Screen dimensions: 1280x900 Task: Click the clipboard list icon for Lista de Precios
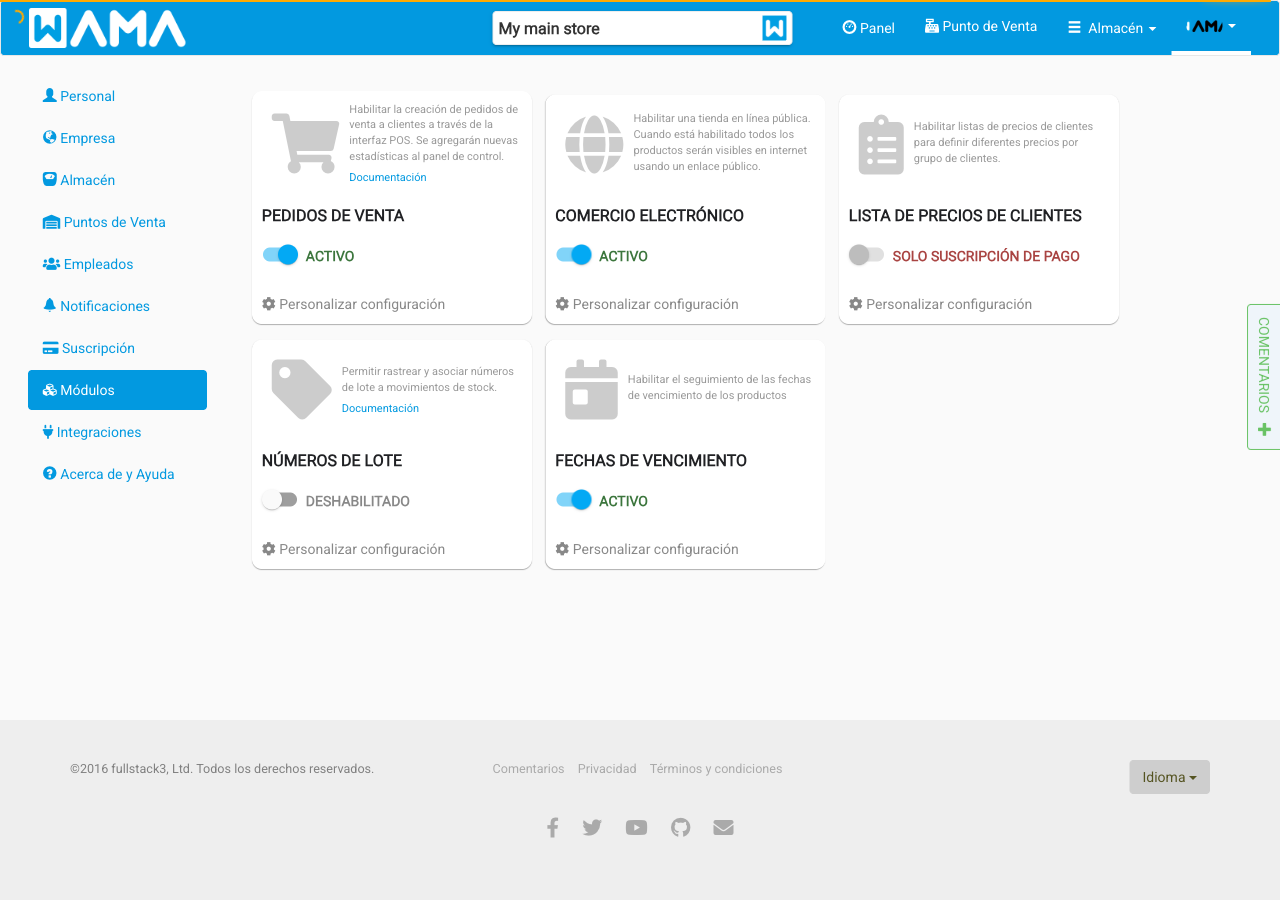pos(881,145)
